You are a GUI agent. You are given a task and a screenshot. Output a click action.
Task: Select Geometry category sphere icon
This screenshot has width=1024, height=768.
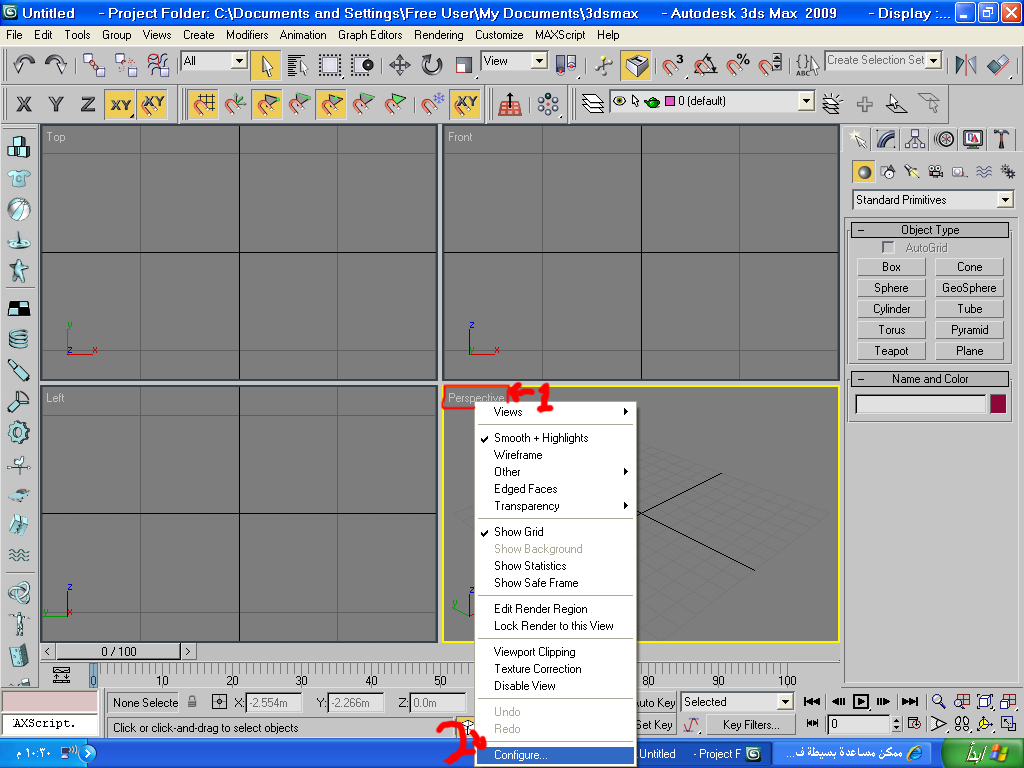(864, 172)
